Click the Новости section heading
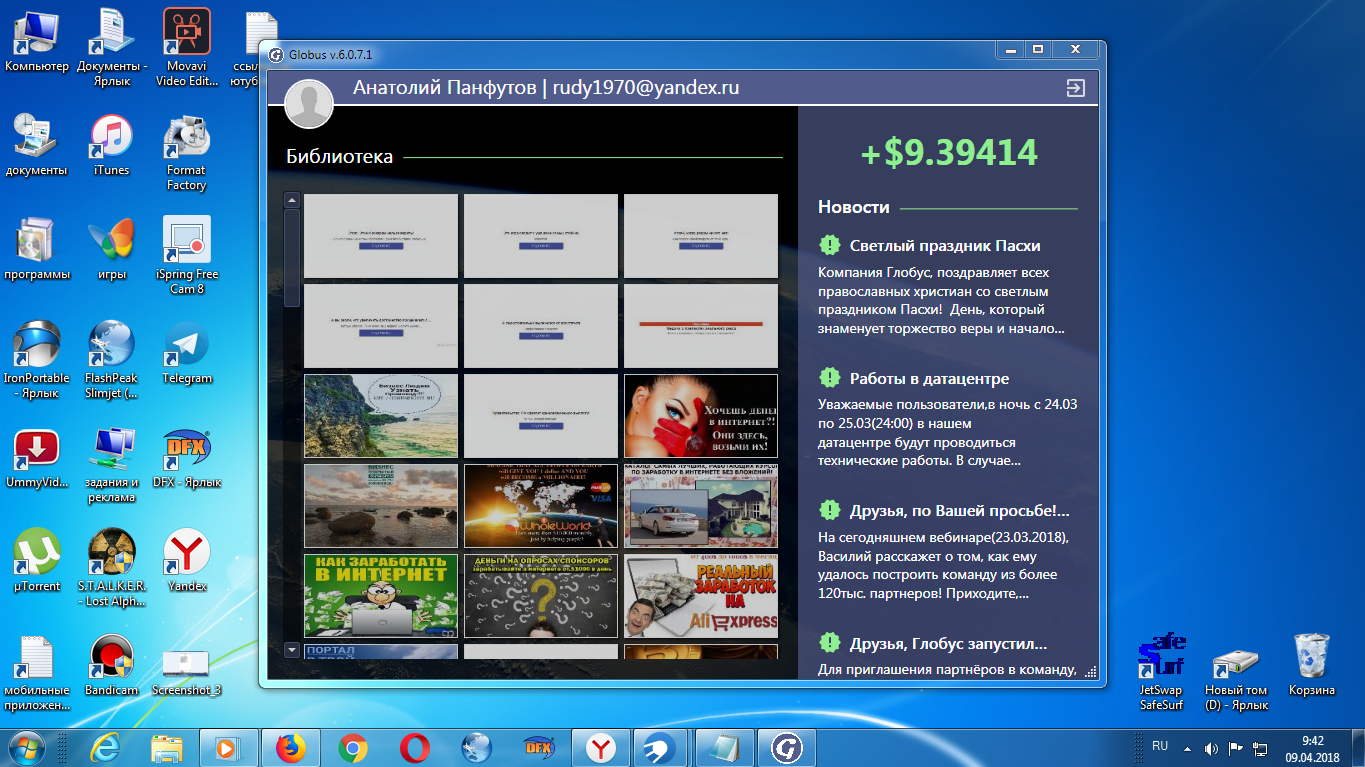1365x767 pixels. tap(853, 207)
